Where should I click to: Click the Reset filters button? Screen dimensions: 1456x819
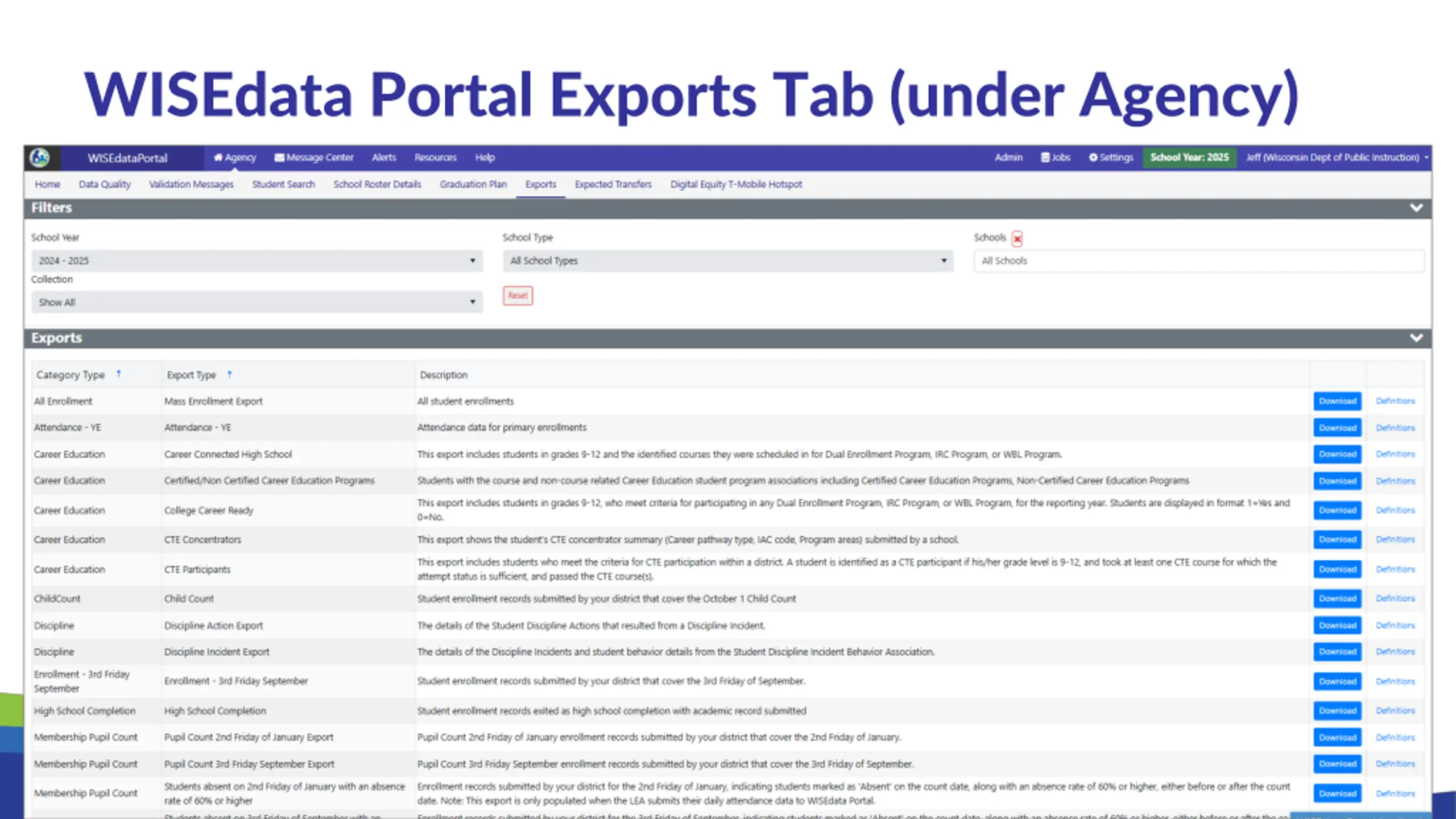(x=518, y=296)
